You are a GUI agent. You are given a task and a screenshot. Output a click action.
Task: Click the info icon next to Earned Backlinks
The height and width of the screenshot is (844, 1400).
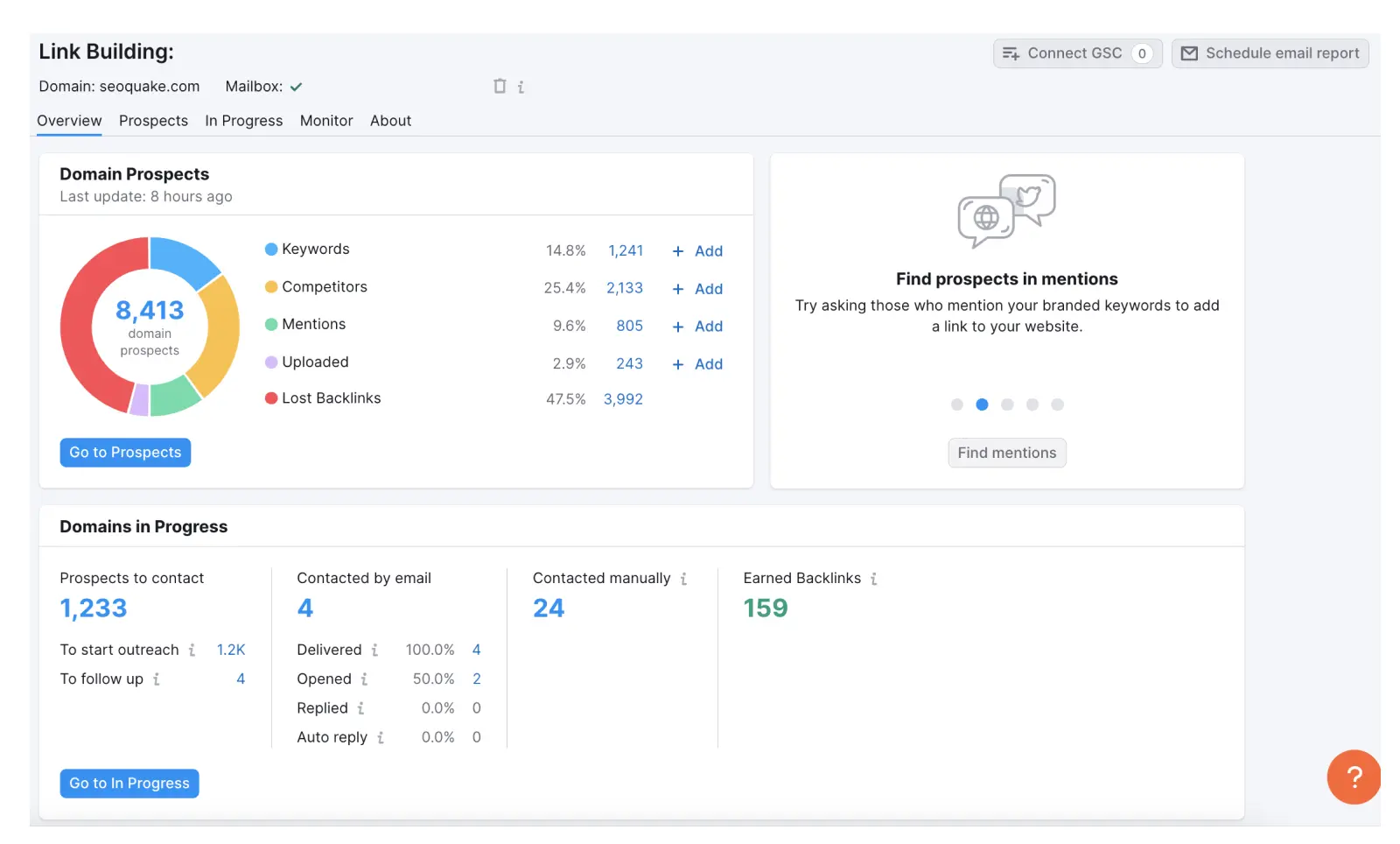click(874, 578)
